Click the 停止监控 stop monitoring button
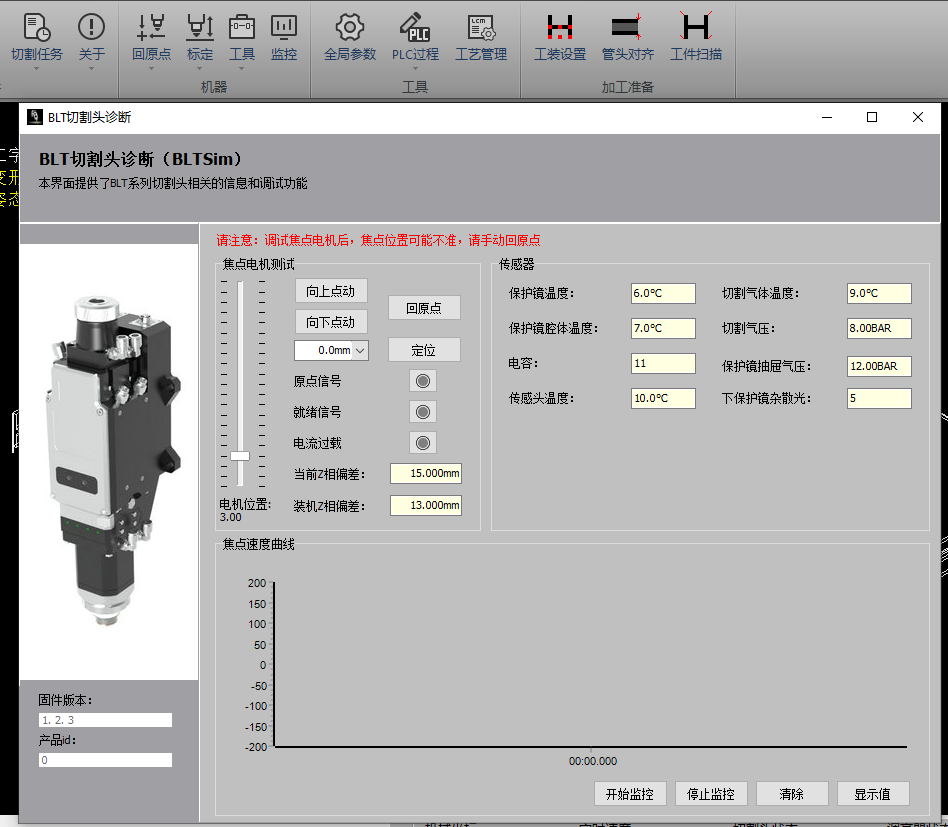 coord(711,794)
